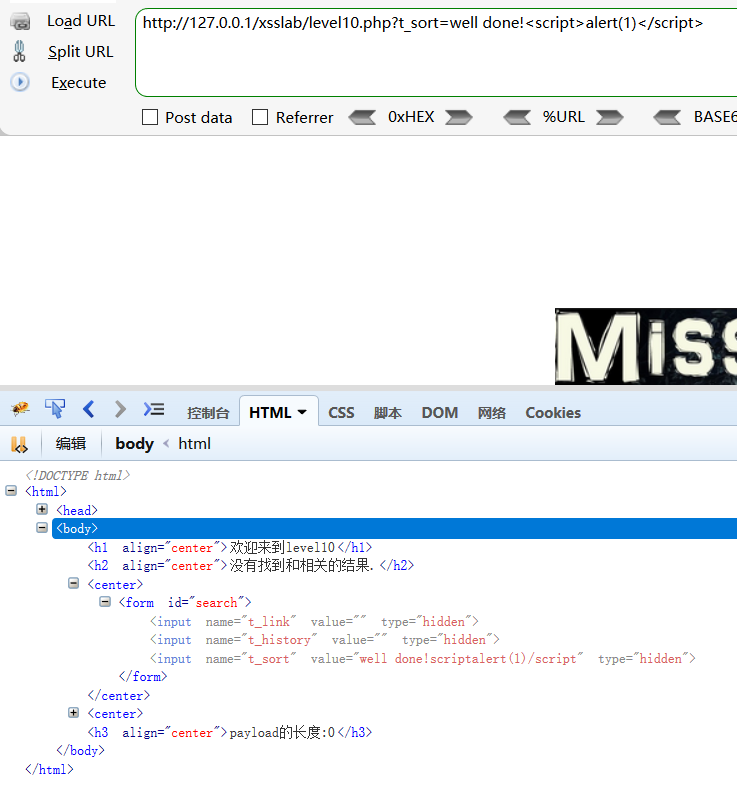Select html in the breadcrumb path
Viewport: 737px width, 801px height.
(x=194, y=443)
